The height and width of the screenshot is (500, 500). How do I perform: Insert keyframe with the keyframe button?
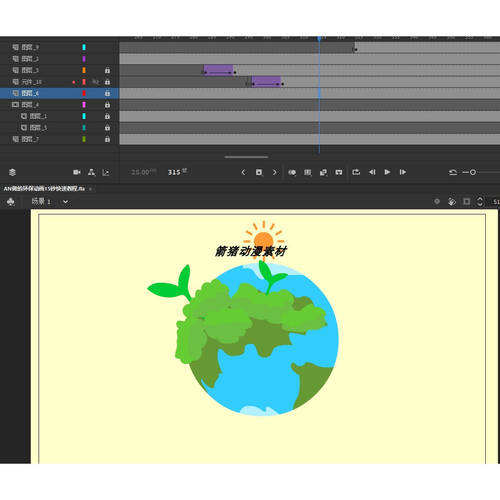tap(259, 172)
